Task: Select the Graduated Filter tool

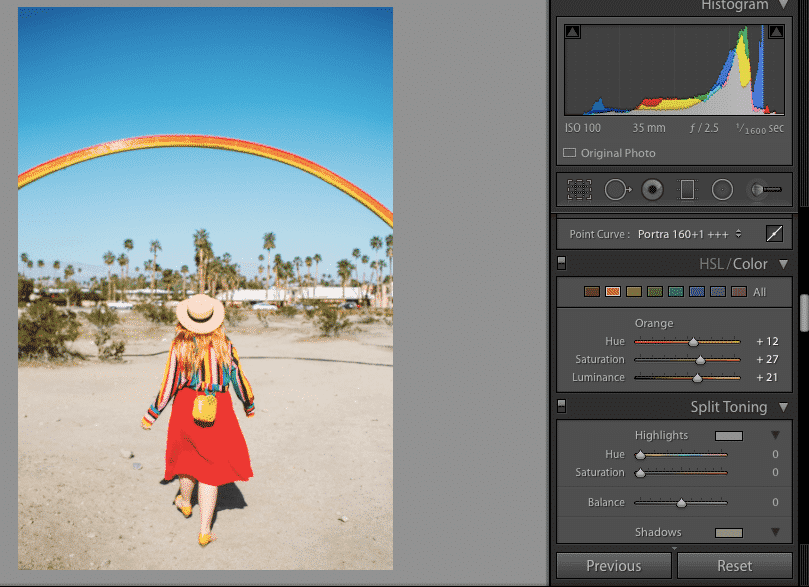Action: (687, 189)
